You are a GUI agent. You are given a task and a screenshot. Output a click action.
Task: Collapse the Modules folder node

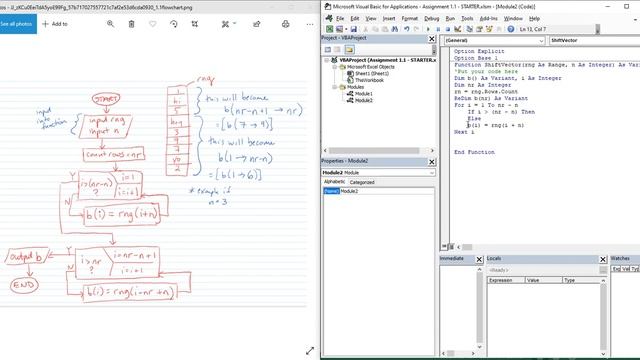334,87
